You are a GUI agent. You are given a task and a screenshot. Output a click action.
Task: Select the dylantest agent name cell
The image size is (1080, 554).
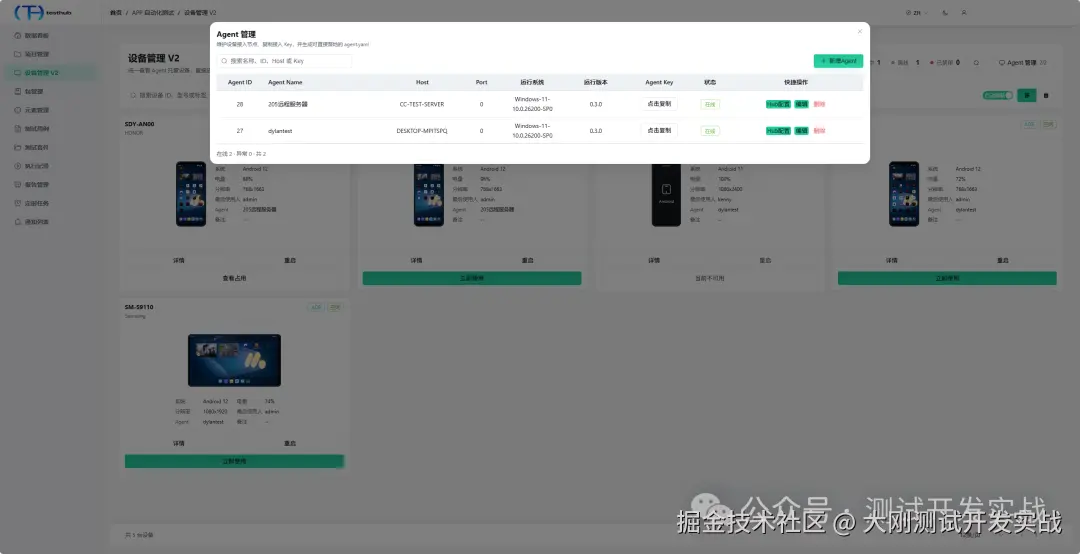(x=280, y=130)
